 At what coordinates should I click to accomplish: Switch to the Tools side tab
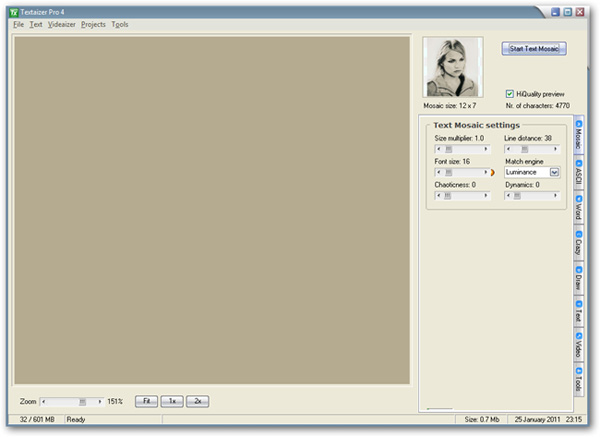click(579, 379)
